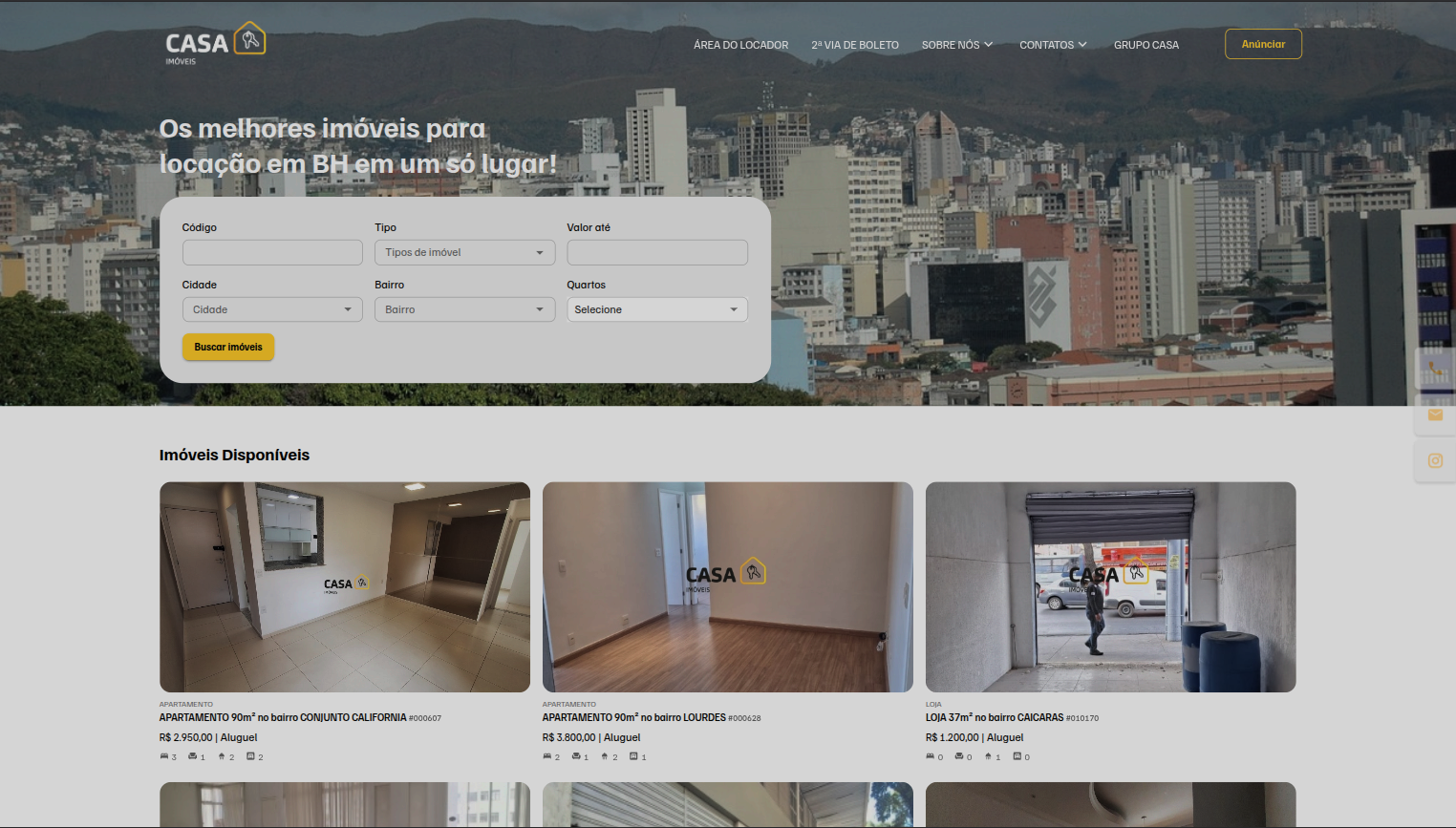Viewport: 1456px width, 828px height.
Task: Open the floating Instagram icon
Action: [1434, 460]
